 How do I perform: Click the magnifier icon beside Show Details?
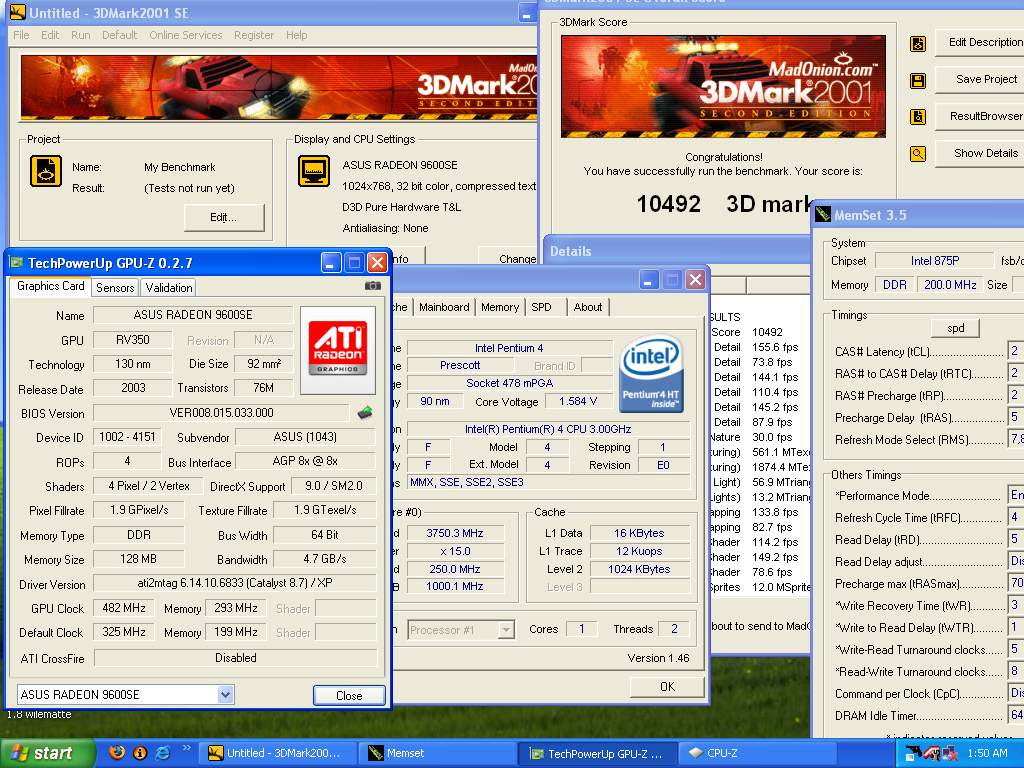[918, 153]
